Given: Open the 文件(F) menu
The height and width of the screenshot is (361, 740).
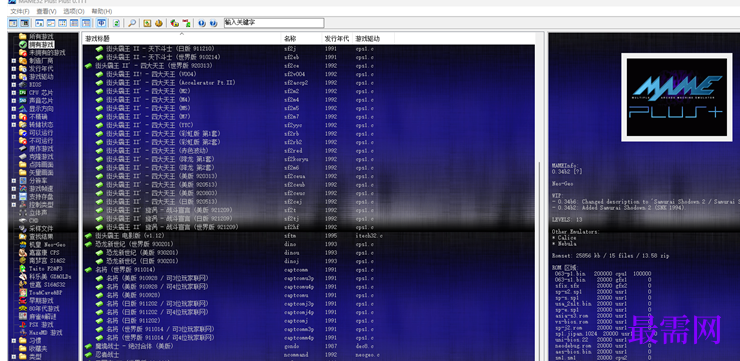Looking at the screenshot, I should pos(20,11).
